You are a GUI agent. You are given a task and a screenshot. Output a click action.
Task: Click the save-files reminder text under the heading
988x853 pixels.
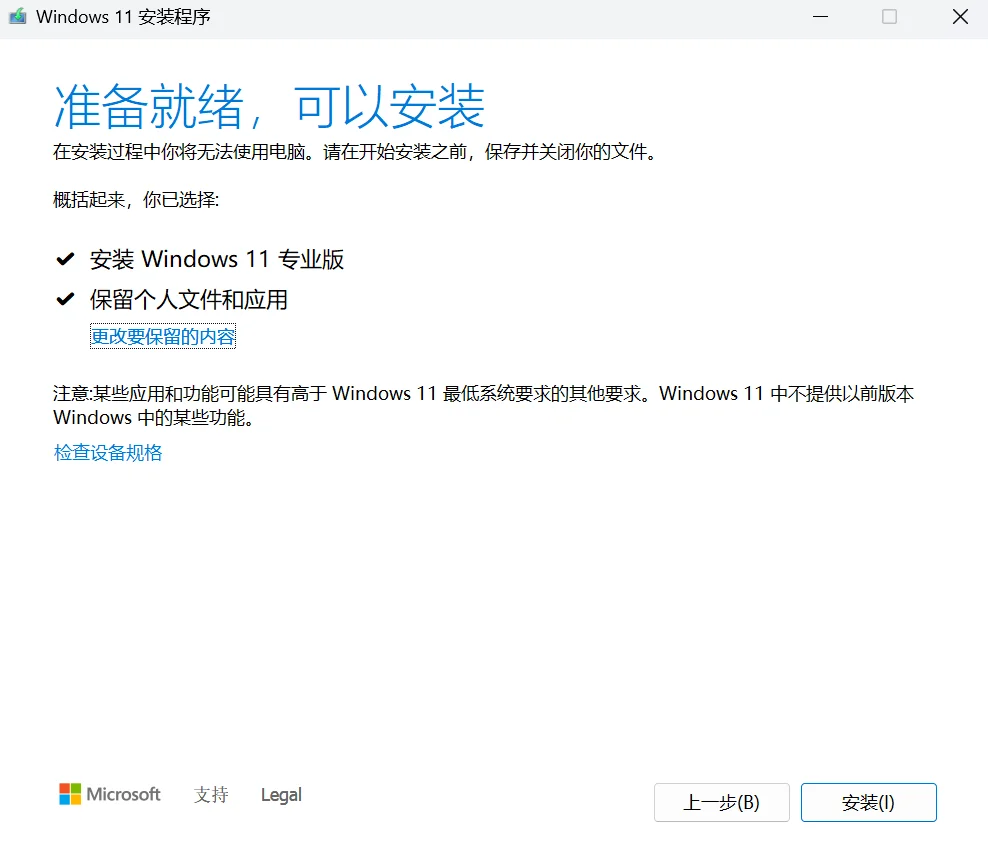353,152
